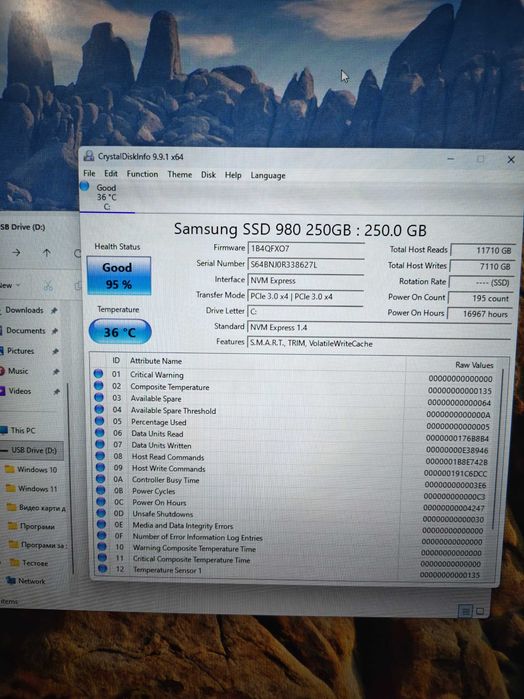Click the CrystalDiskInfo title bar app icon
Image resolution: width=524 pixels, height=699 pixels.
point(89,156)
